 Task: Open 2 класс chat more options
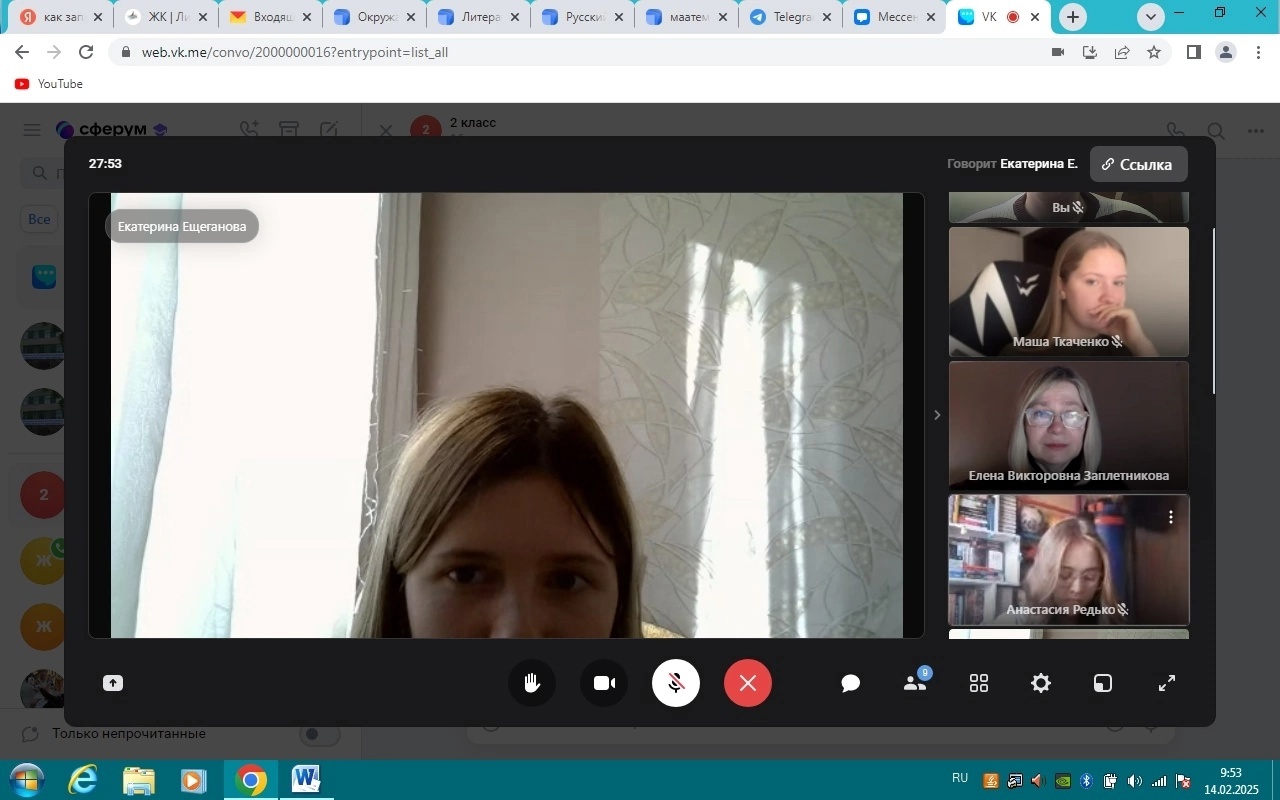pyautogui.click(x=1256, y=131)
